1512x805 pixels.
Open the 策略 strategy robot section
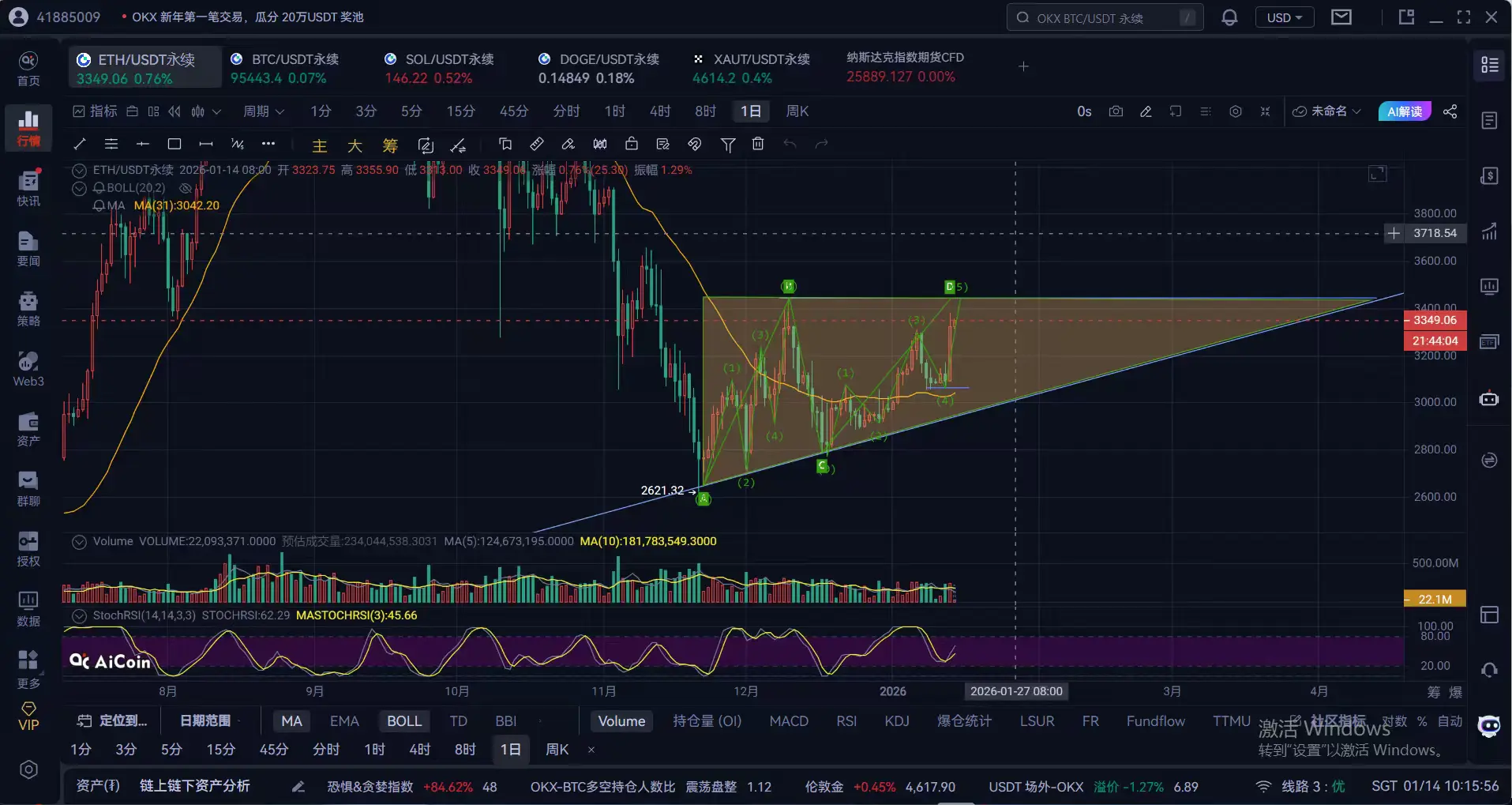(x=28, y=308)
